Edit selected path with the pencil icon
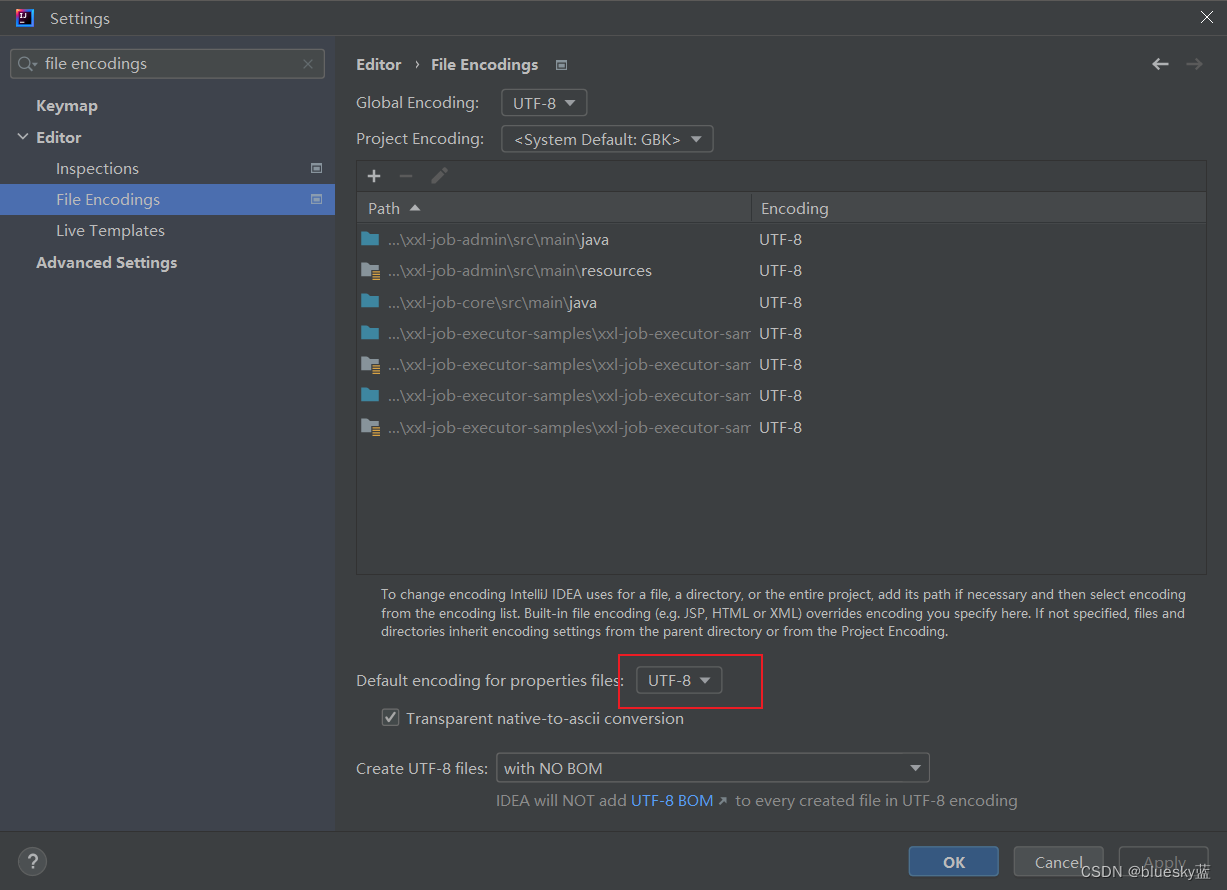This screenshot has height=890, width=1227. [439, 176]
